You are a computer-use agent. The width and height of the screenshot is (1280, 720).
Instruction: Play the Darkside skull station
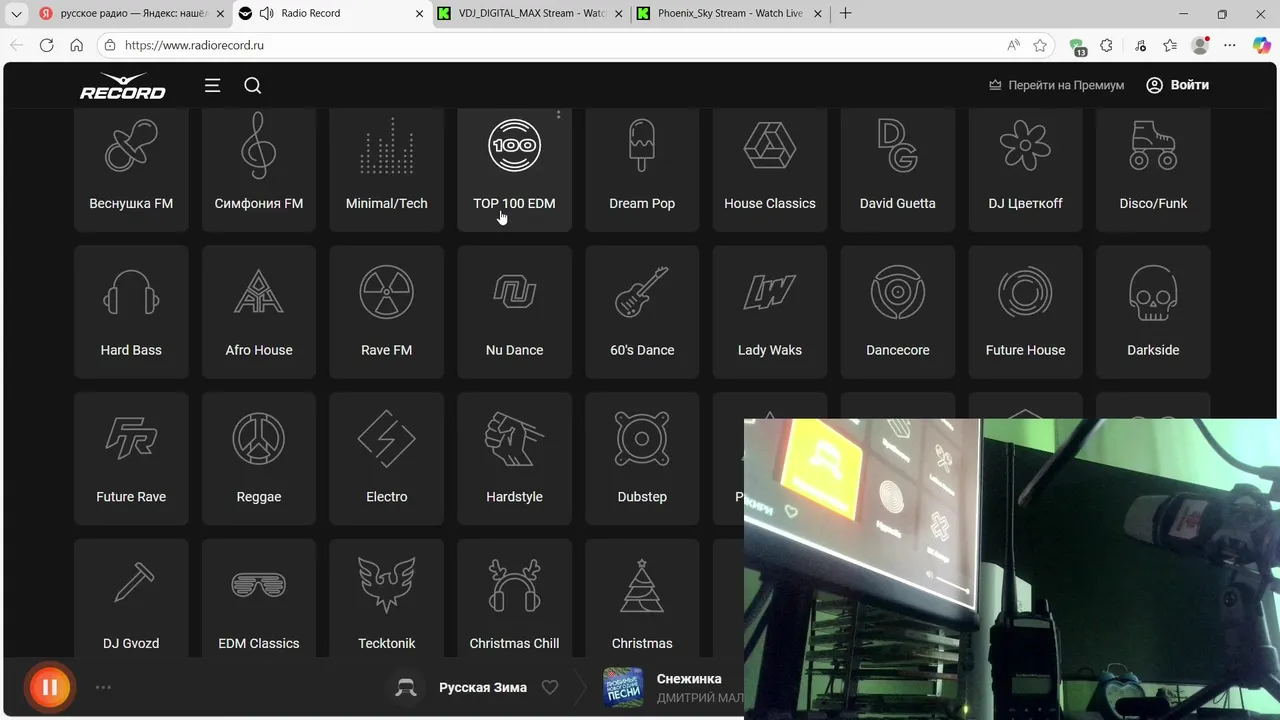coord(1153,312)
